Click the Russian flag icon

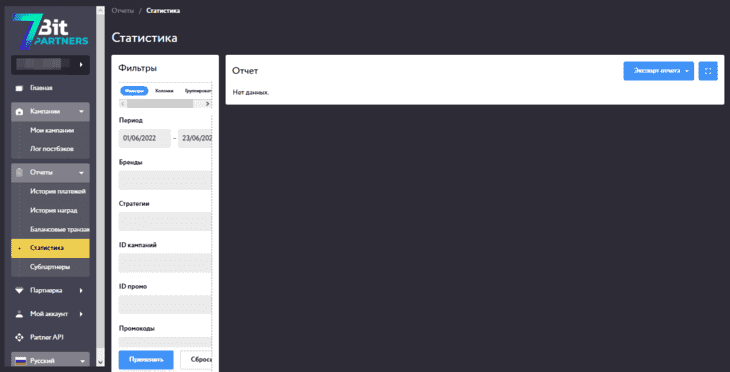(20, 361)
